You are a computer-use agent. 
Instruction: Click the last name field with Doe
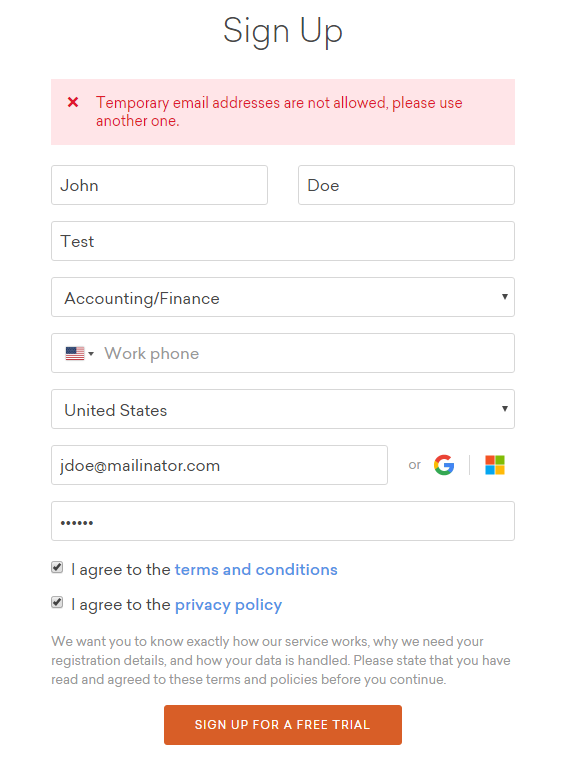(x=406, y=185)
